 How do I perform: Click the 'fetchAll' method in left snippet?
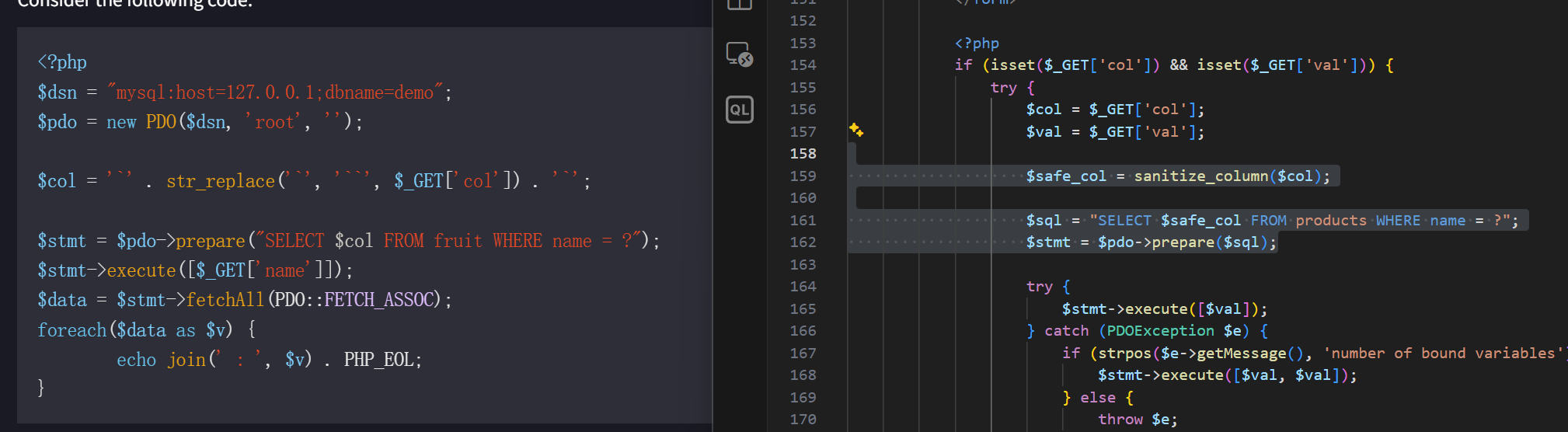[x=225, y=300]
